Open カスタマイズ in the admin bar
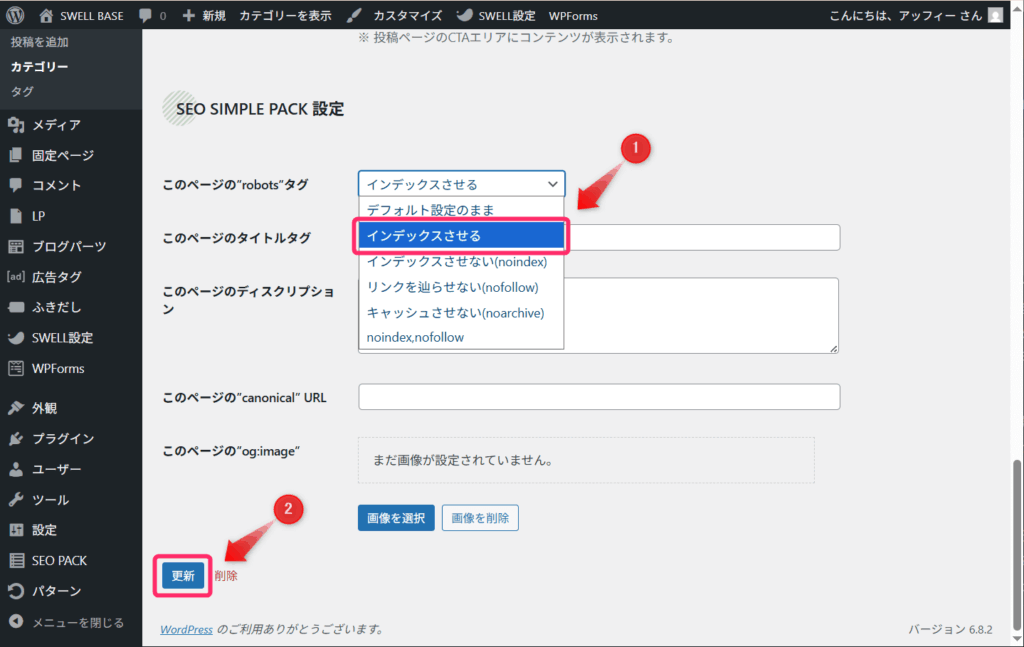1024x647 pixels. coord(408,16)
